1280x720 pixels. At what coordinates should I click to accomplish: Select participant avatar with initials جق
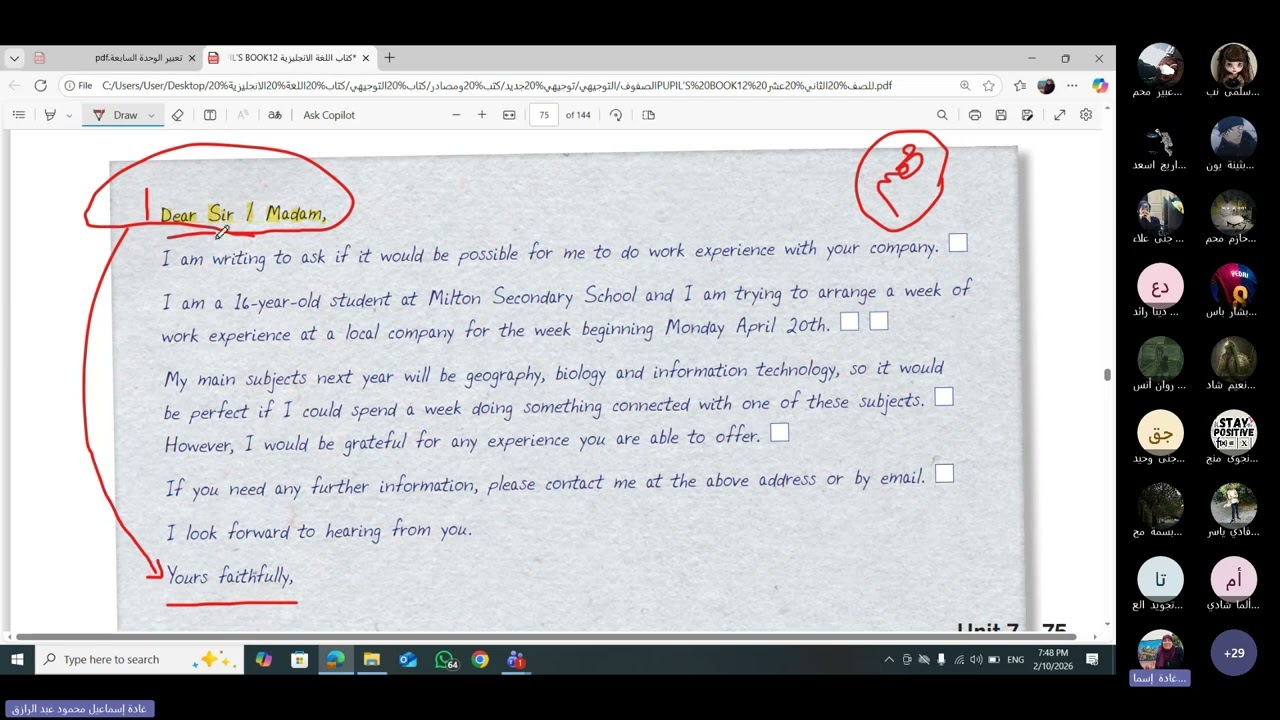click(x=1160, y=434)
